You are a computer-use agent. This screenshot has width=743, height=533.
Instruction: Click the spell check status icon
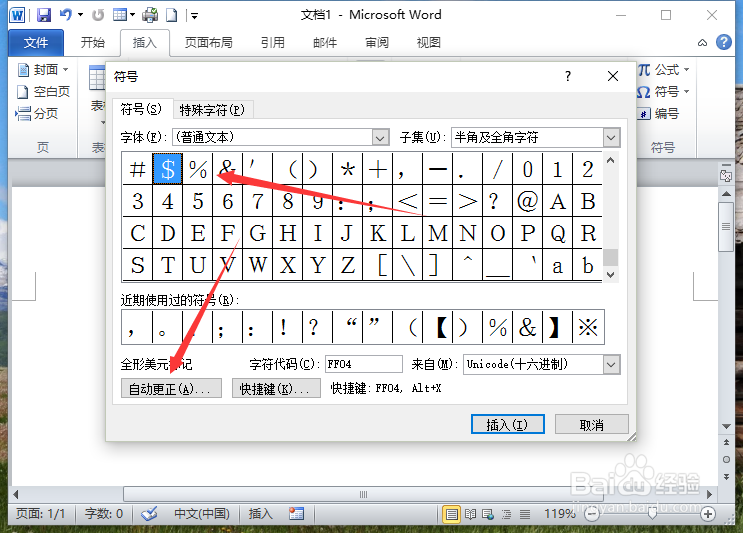tap(149, 514)
